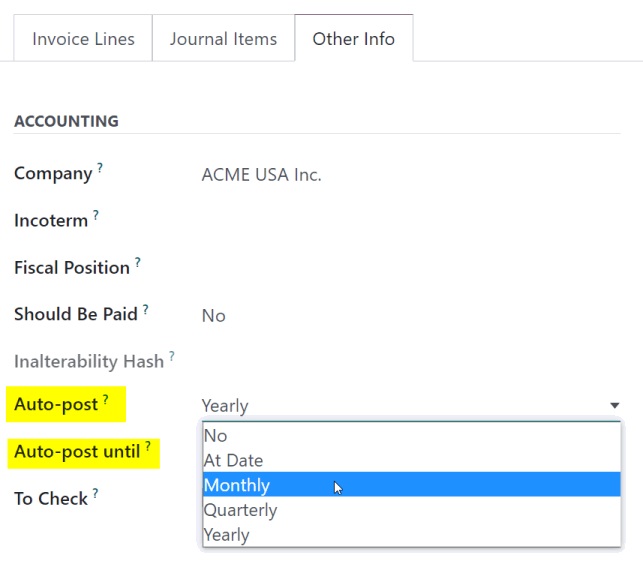Show help icon next to Incoterm

(x=96, y=215)
